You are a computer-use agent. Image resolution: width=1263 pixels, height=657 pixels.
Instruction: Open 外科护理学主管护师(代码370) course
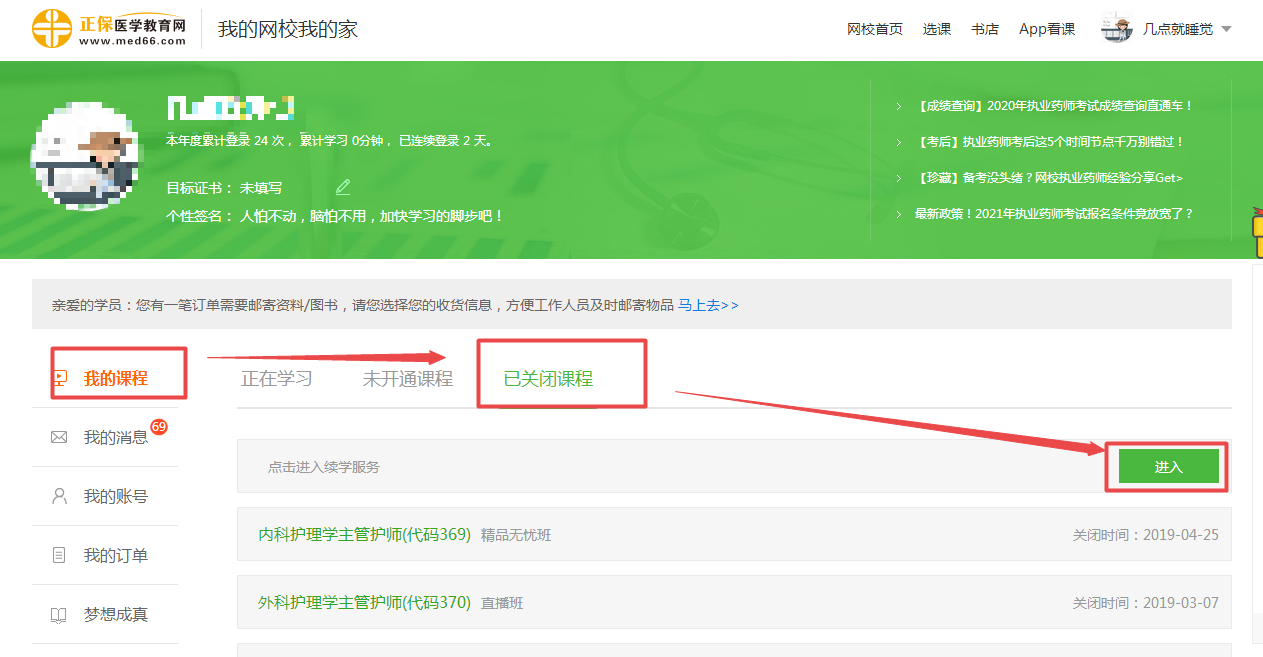pyautogui.click(x=364, y=603)
